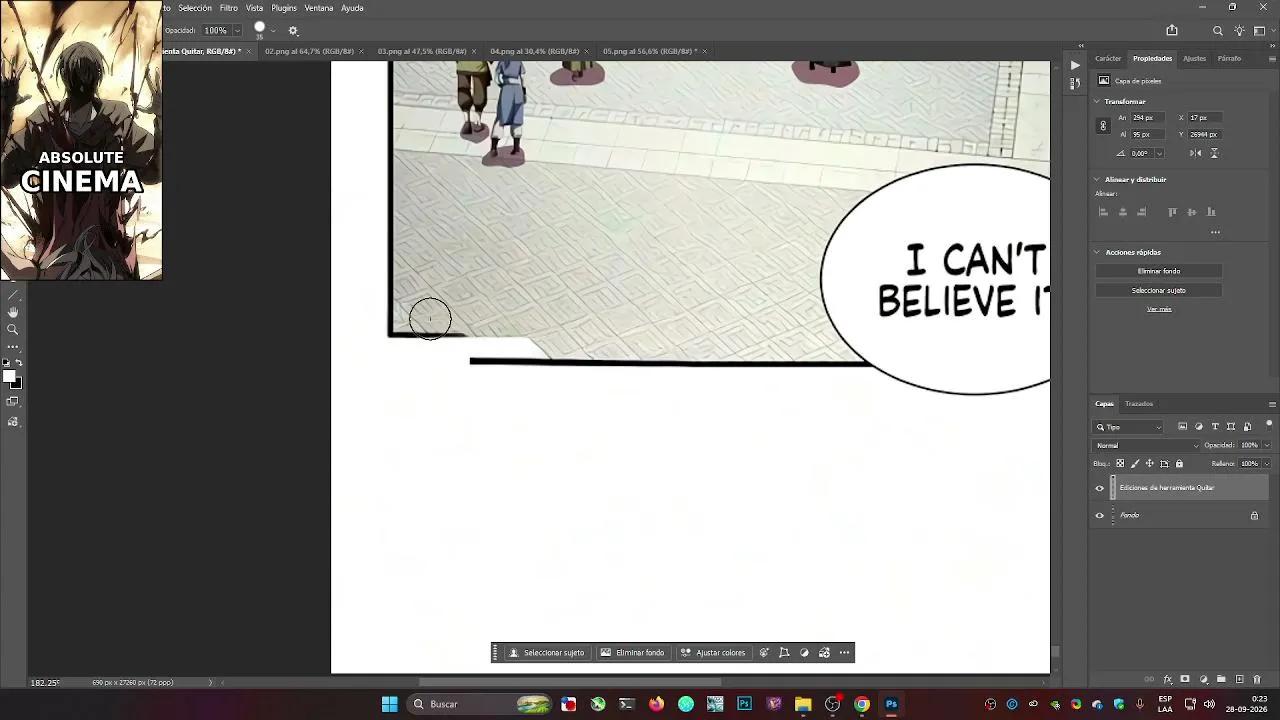
Task: Click the share icon in options bar
Action: click(x=1172, y=31)
